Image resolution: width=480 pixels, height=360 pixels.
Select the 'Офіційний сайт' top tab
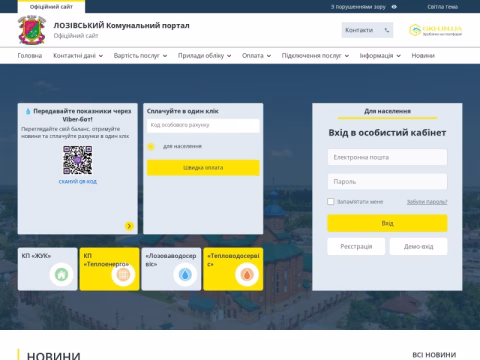click(x=51, y=7)
